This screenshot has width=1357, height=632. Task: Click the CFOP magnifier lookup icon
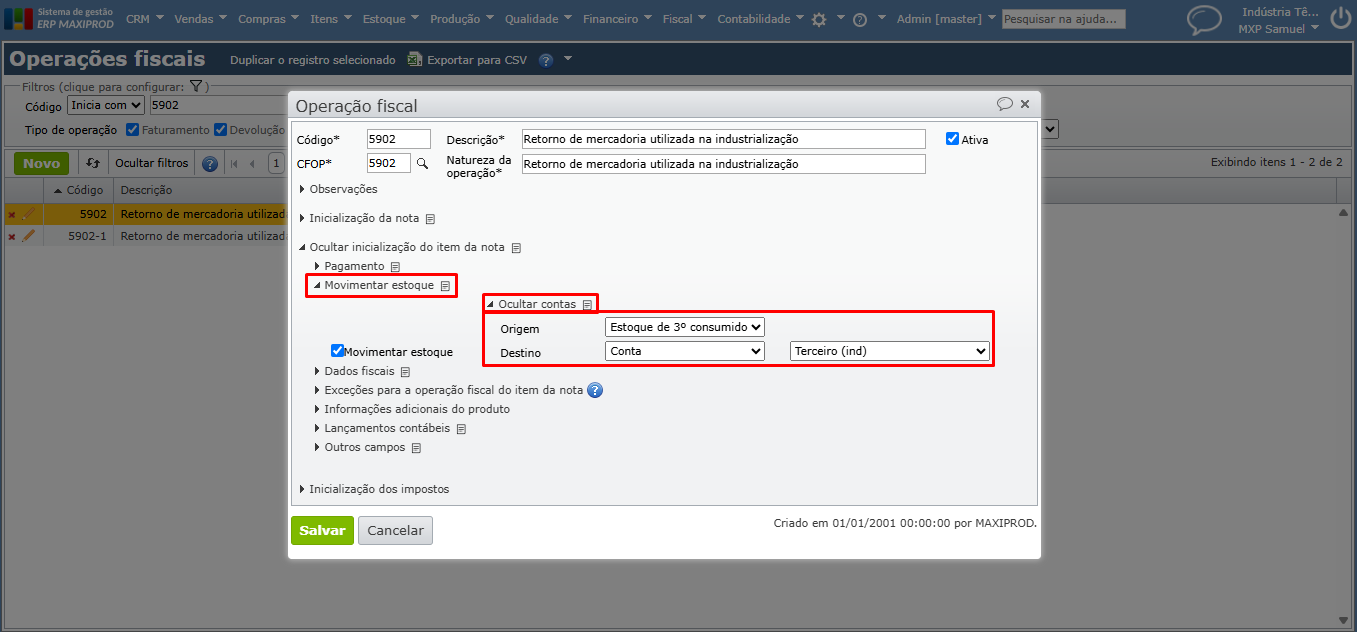[x=422, y=163]
